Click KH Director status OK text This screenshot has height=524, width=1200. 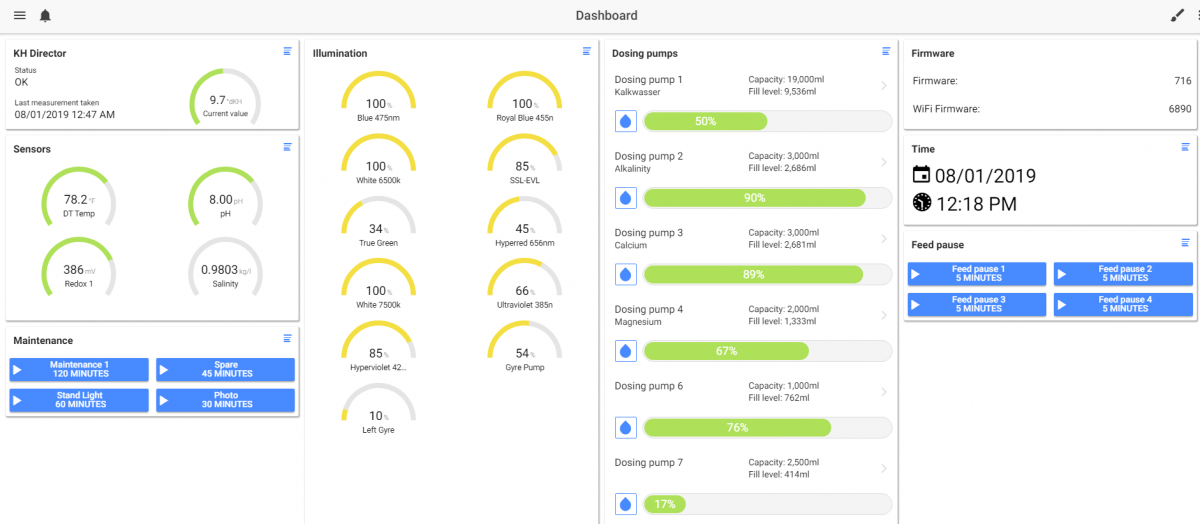[22, 81]
